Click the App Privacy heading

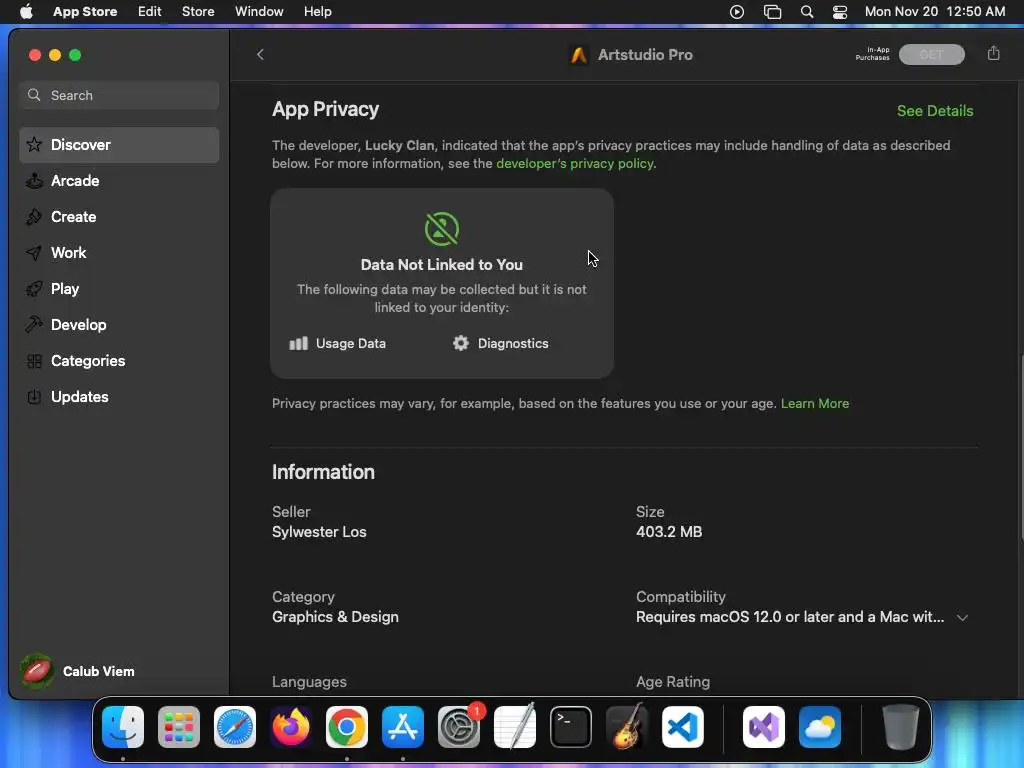[x=325, y=109]
